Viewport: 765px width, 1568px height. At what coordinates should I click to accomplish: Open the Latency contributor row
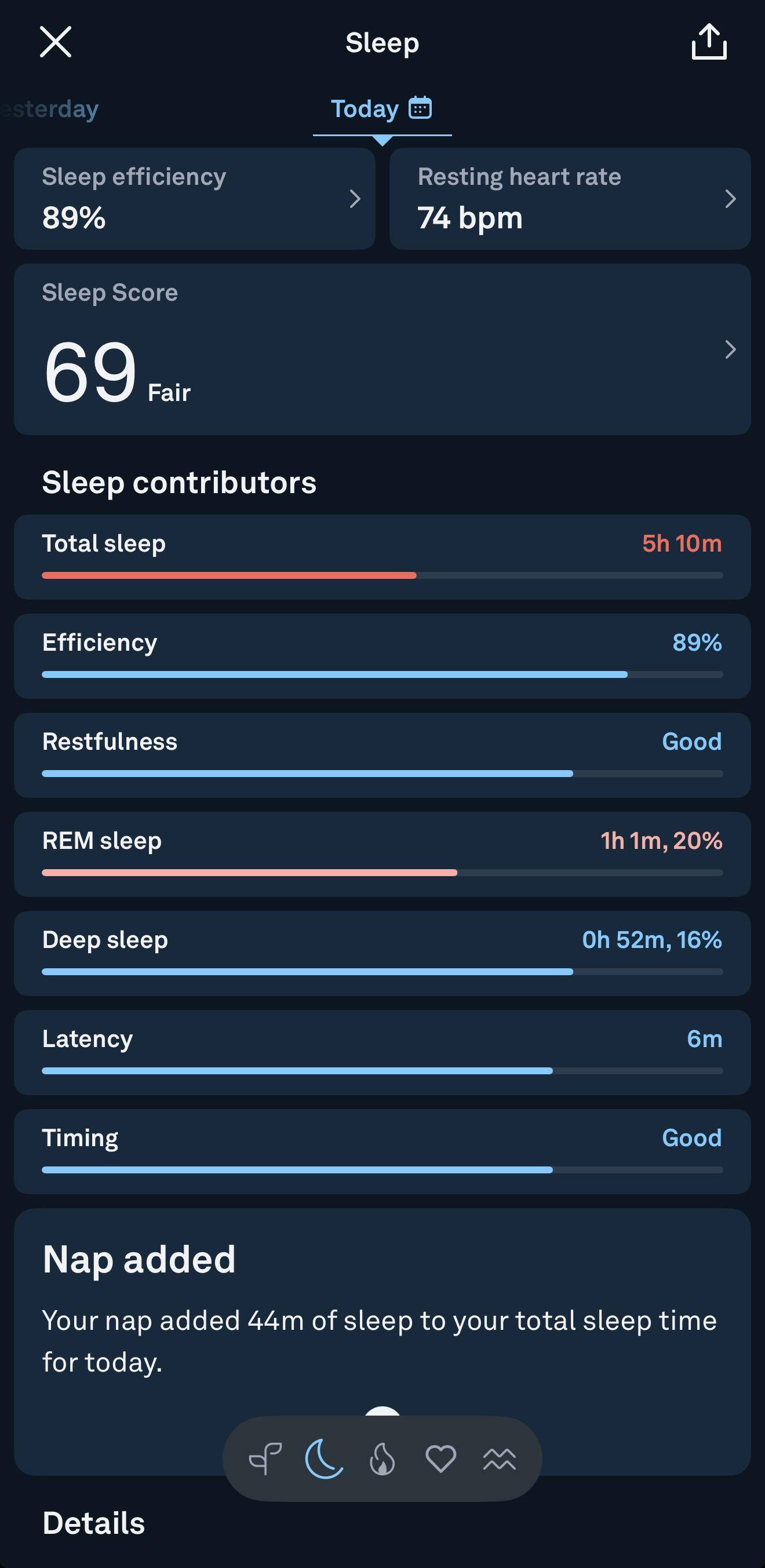pyautogui.click(x=382, y=1052)
